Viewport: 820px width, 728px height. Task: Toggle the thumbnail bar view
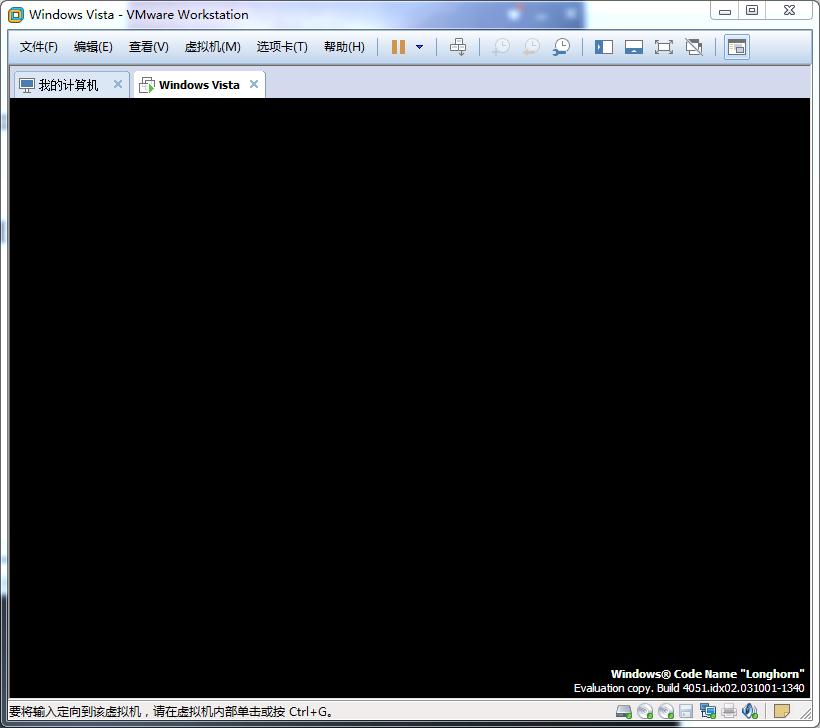[x=634, y=47]
